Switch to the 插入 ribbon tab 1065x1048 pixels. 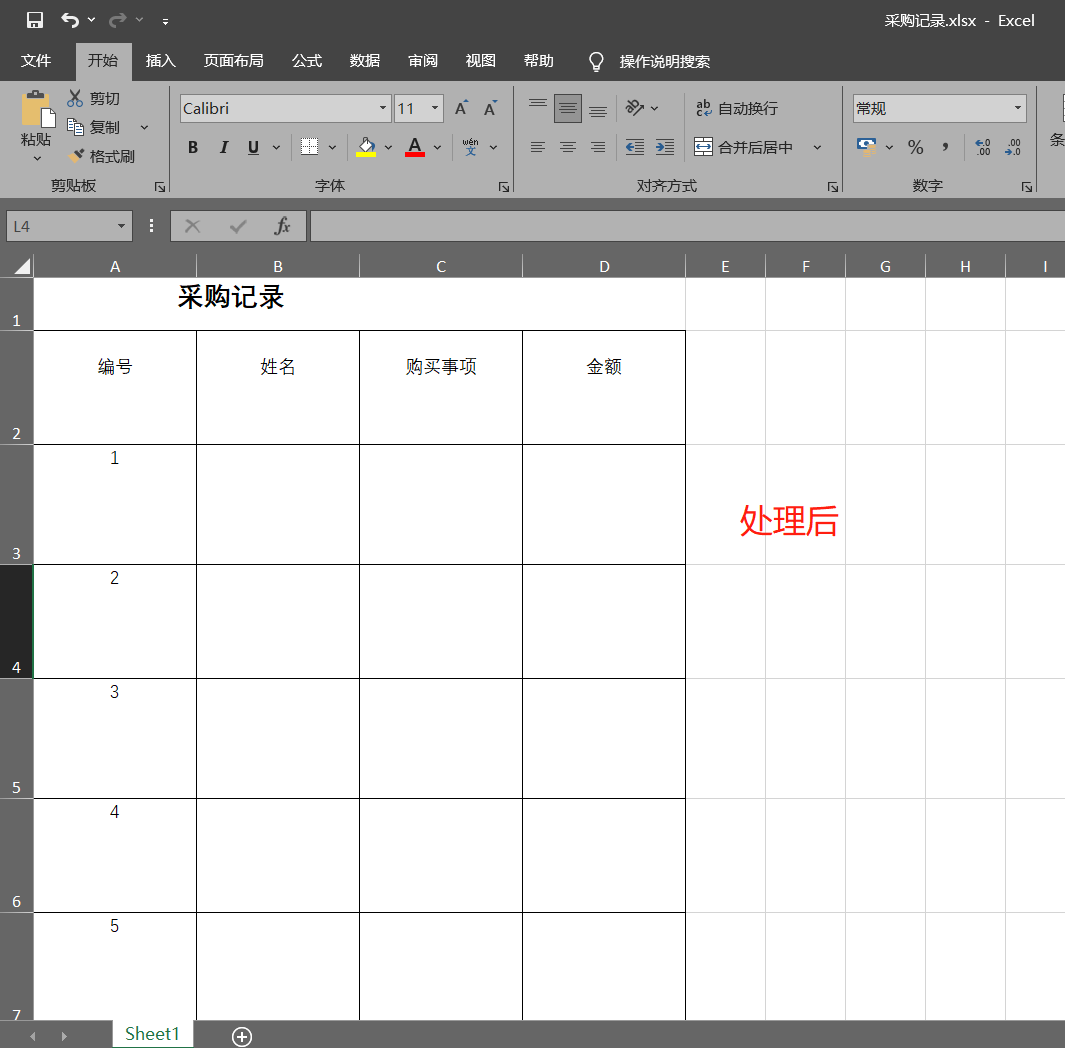pos(160,61)
